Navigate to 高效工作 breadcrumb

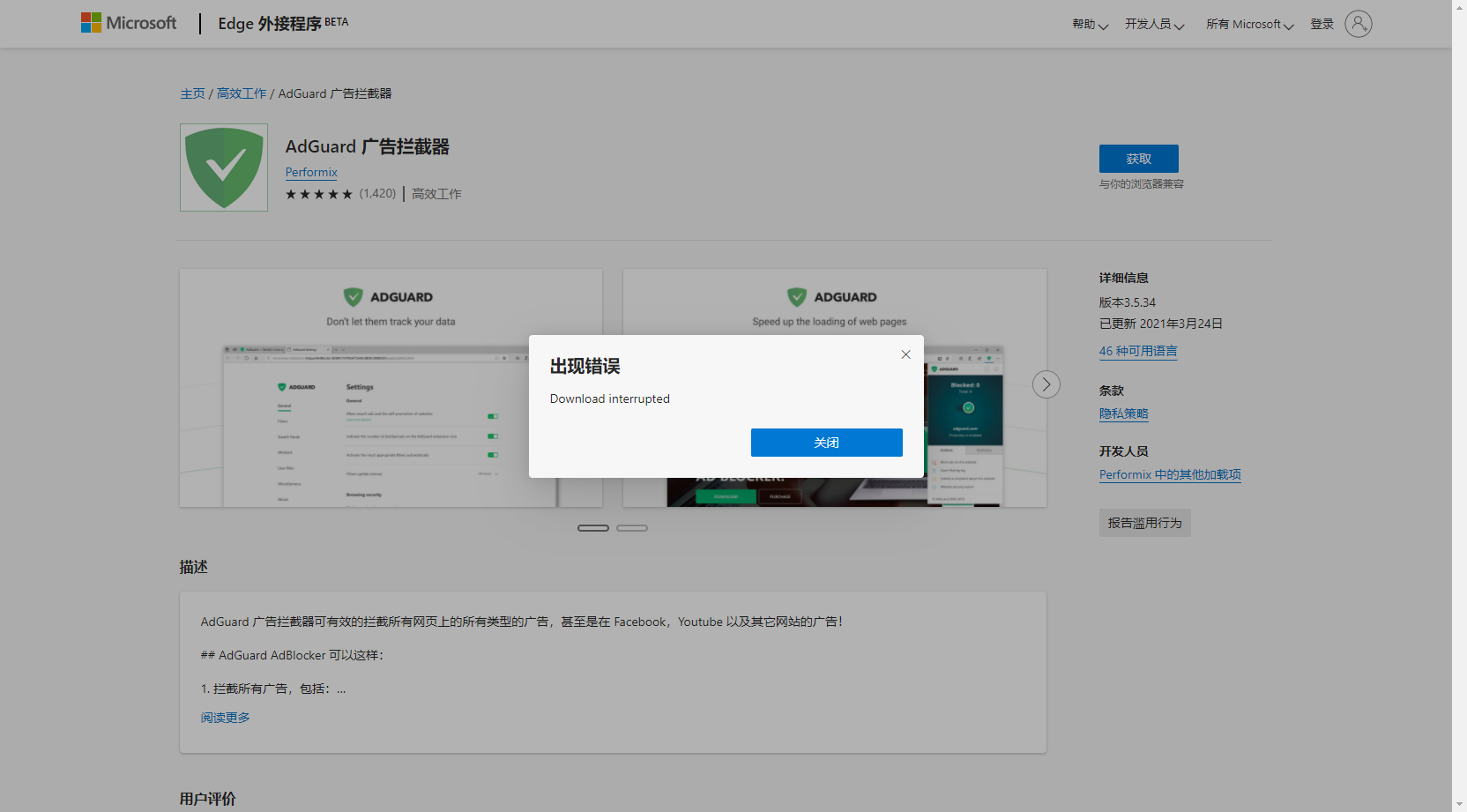coord(242,93)
